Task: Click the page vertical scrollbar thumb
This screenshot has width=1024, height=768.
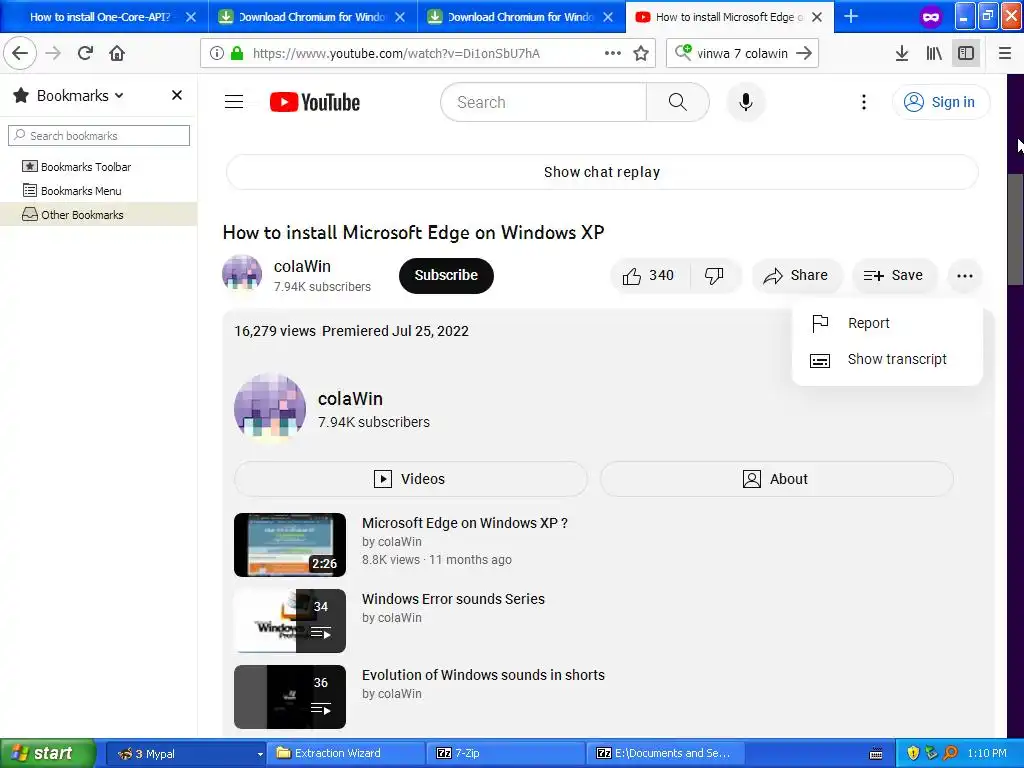Action: 1015,229
